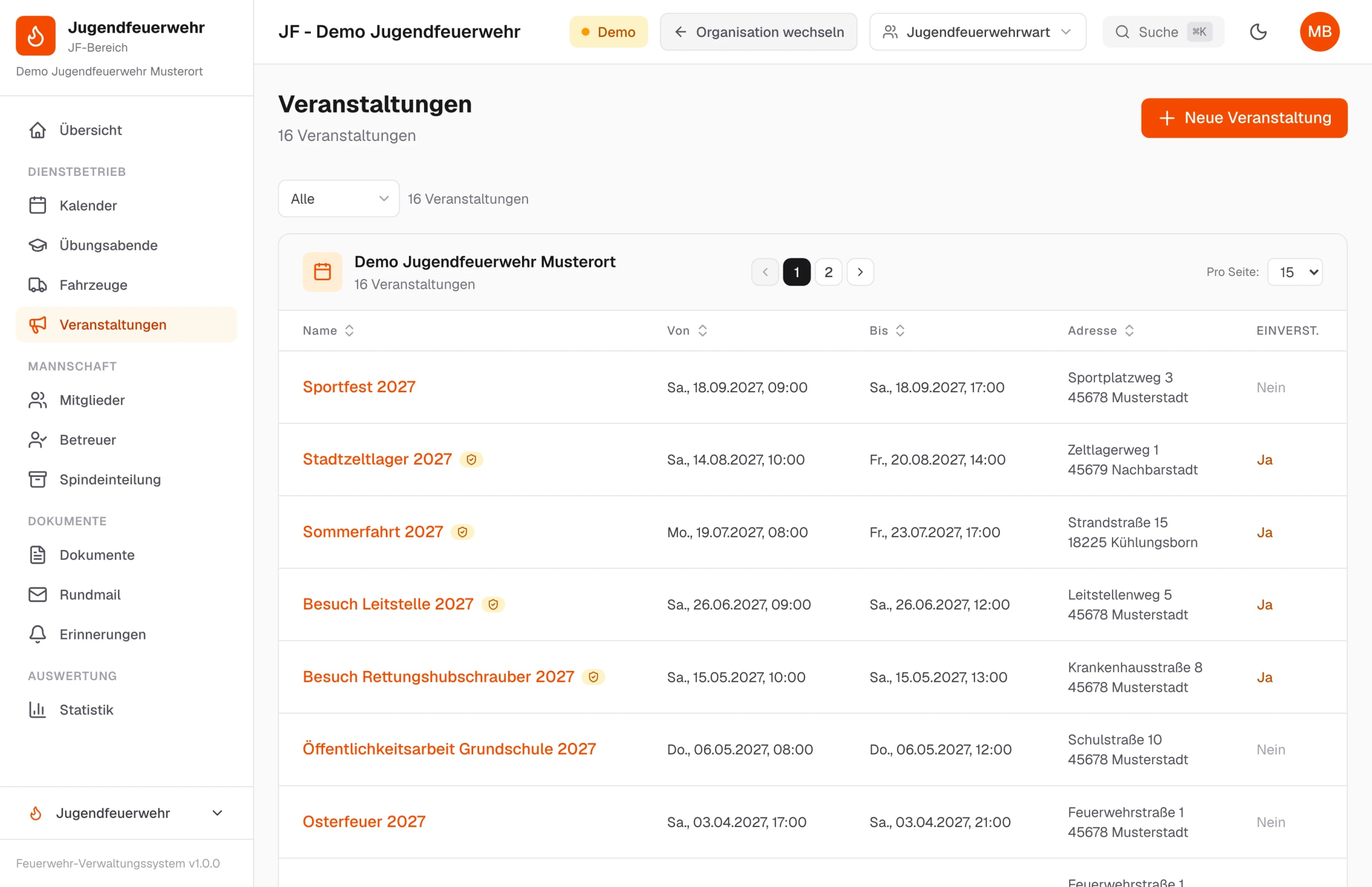Open Fahrzeuge section
The height and width of the screenshot is (887, 1372).
126,285
